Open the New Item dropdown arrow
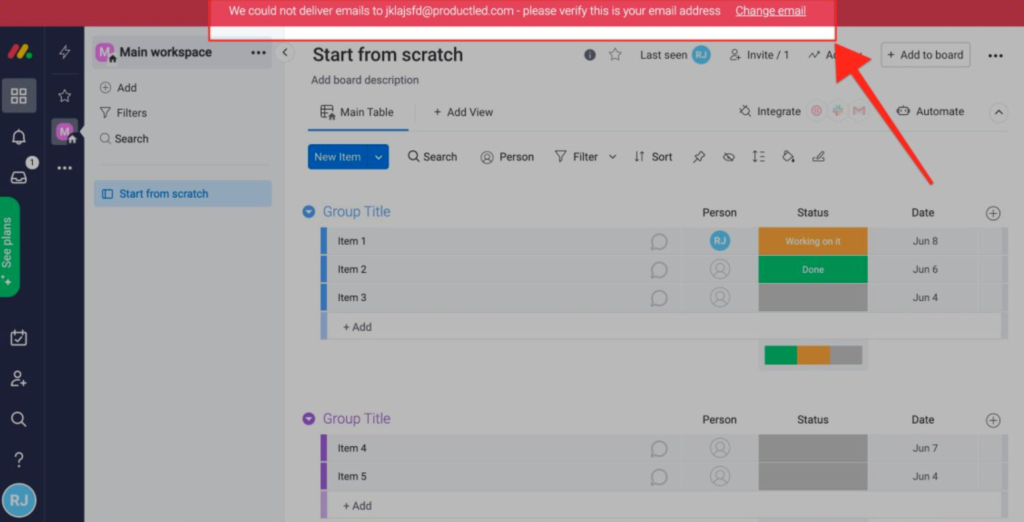Screen dimensions: 1024x522 click(379, 157)
